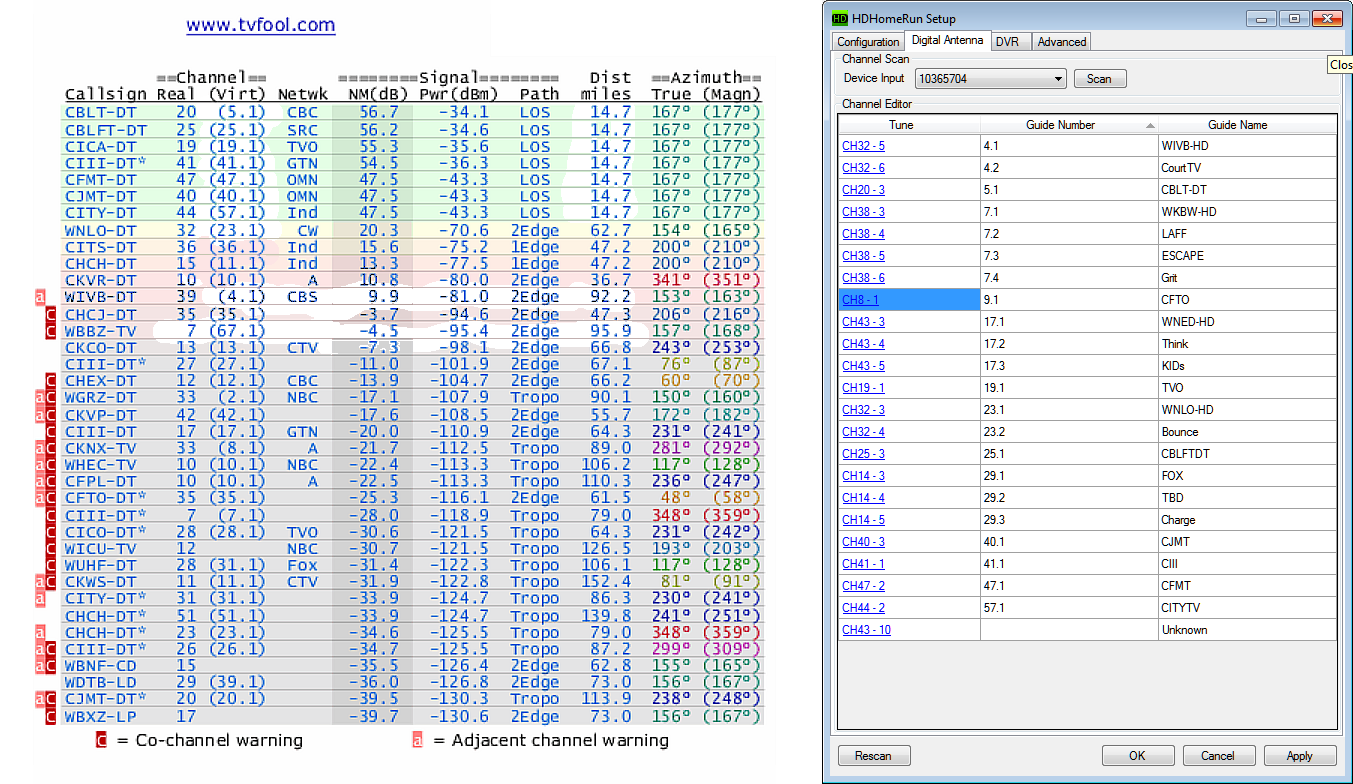Click the CH20 - 3 tune link
1353x784 pixels.
point(863,190)
